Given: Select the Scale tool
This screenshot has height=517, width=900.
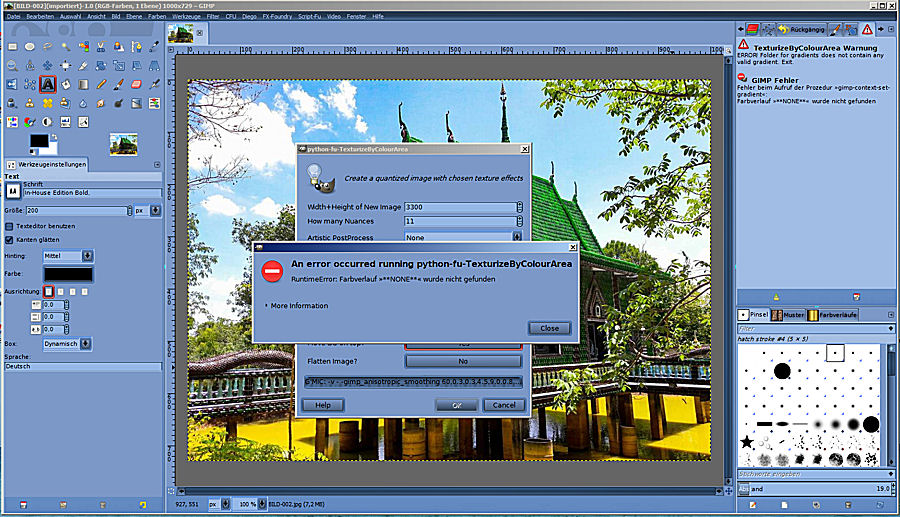Looking at the screenshot, I should [119, 65].
